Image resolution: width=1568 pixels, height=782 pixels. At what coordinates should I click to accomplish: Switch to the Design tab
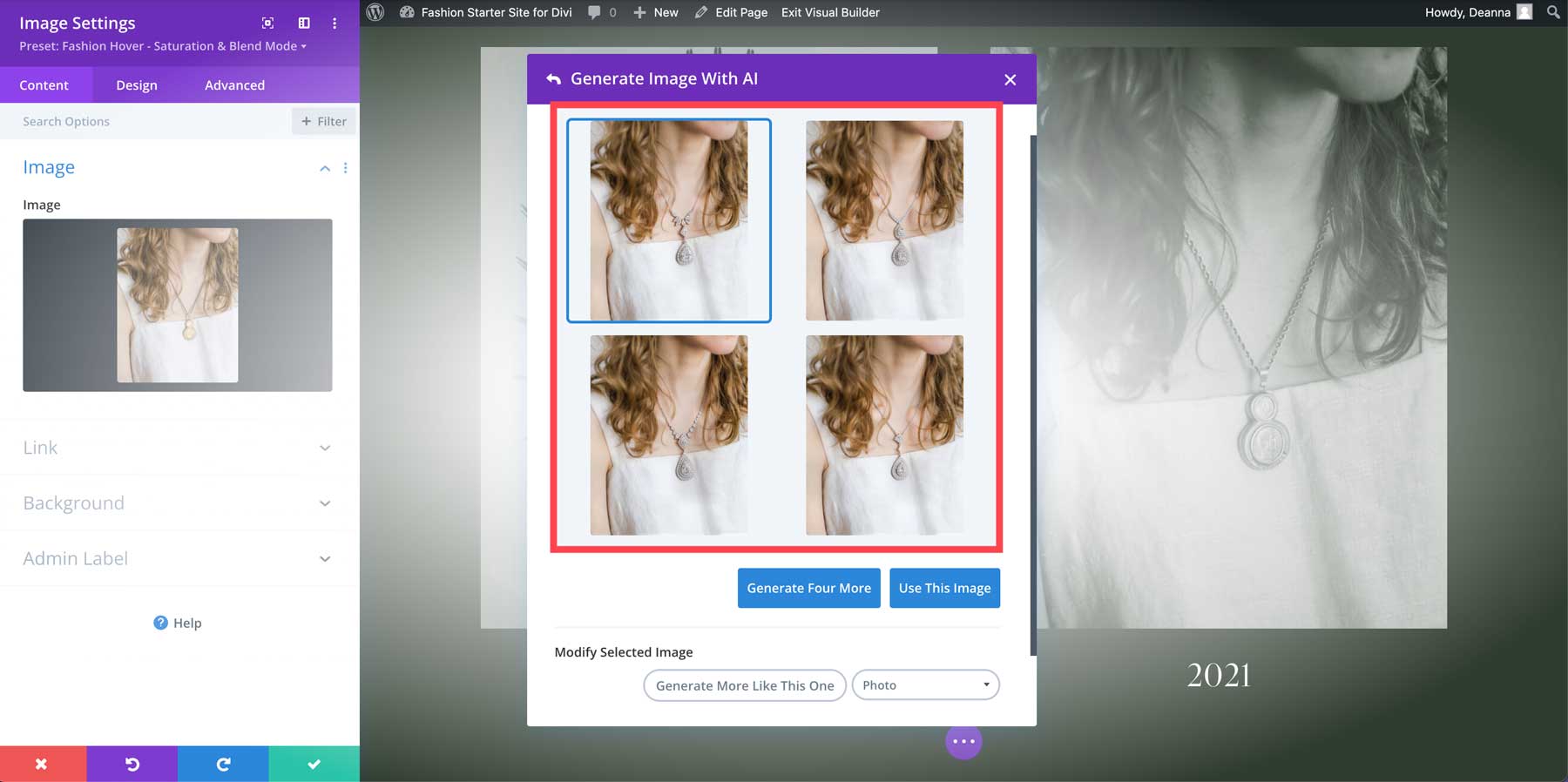[137, 85]
